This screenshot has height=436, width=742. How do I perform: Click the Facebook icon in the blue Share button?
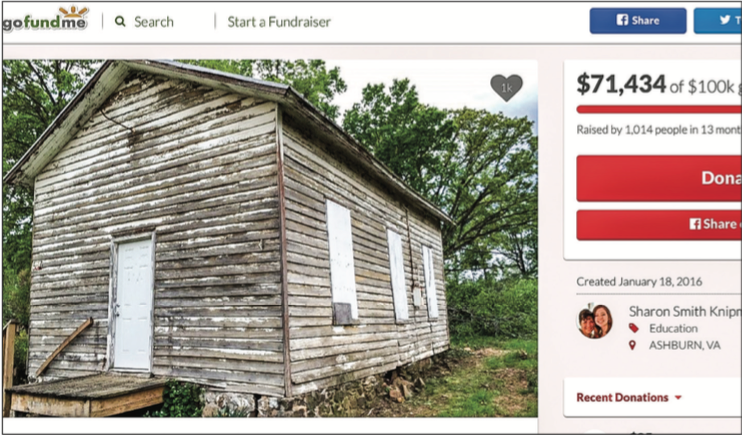pyautogui.click(x=622, y=20)
